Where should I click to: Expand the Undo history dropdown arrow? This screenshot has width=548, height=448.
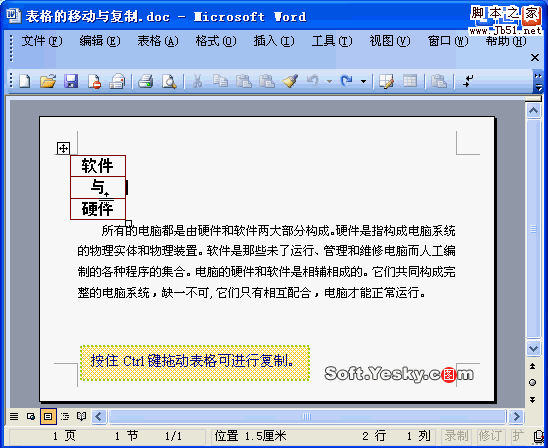tap(329, 81)
